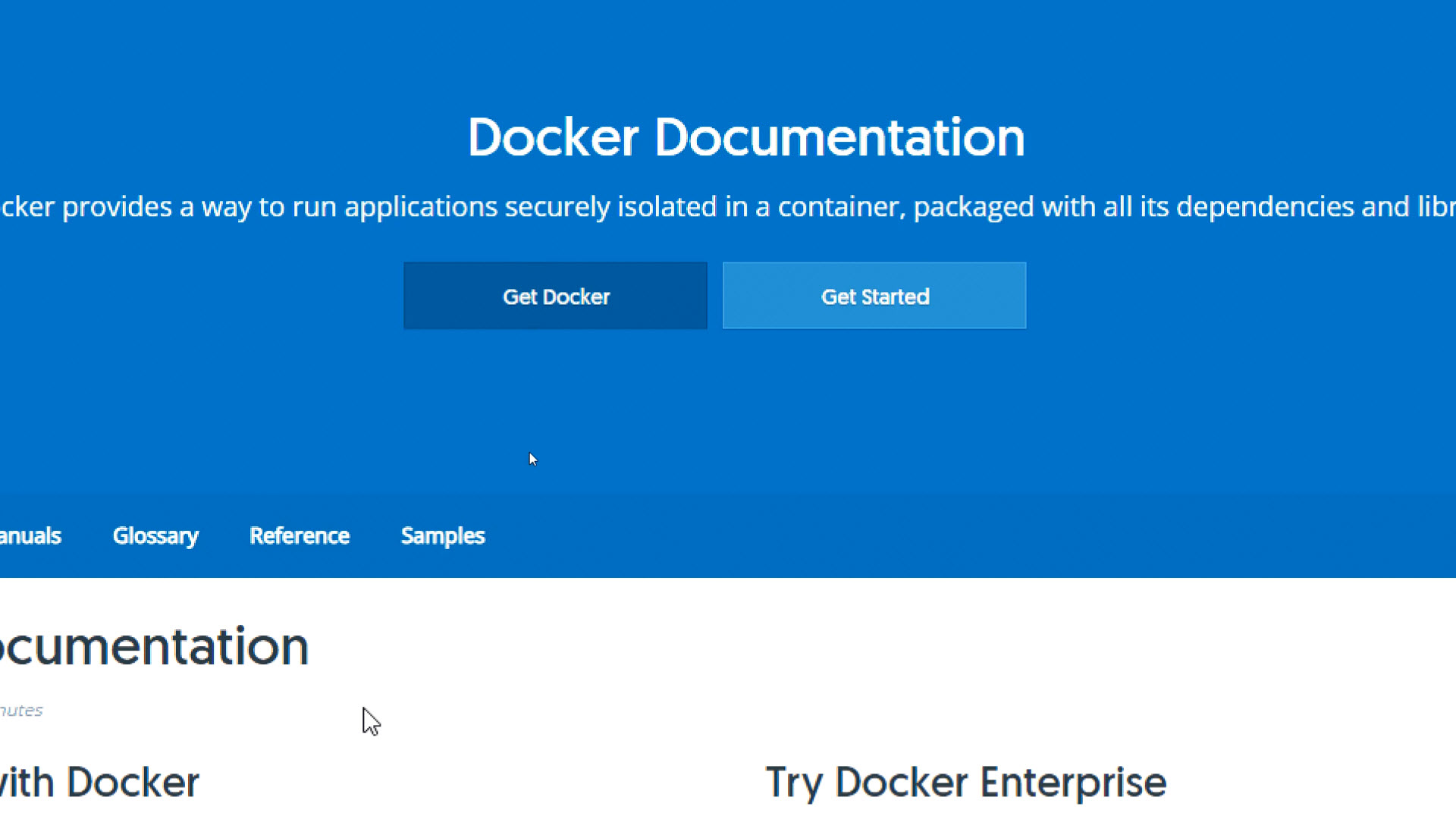Click the word Enterprise in the bottom heading

1073,783
